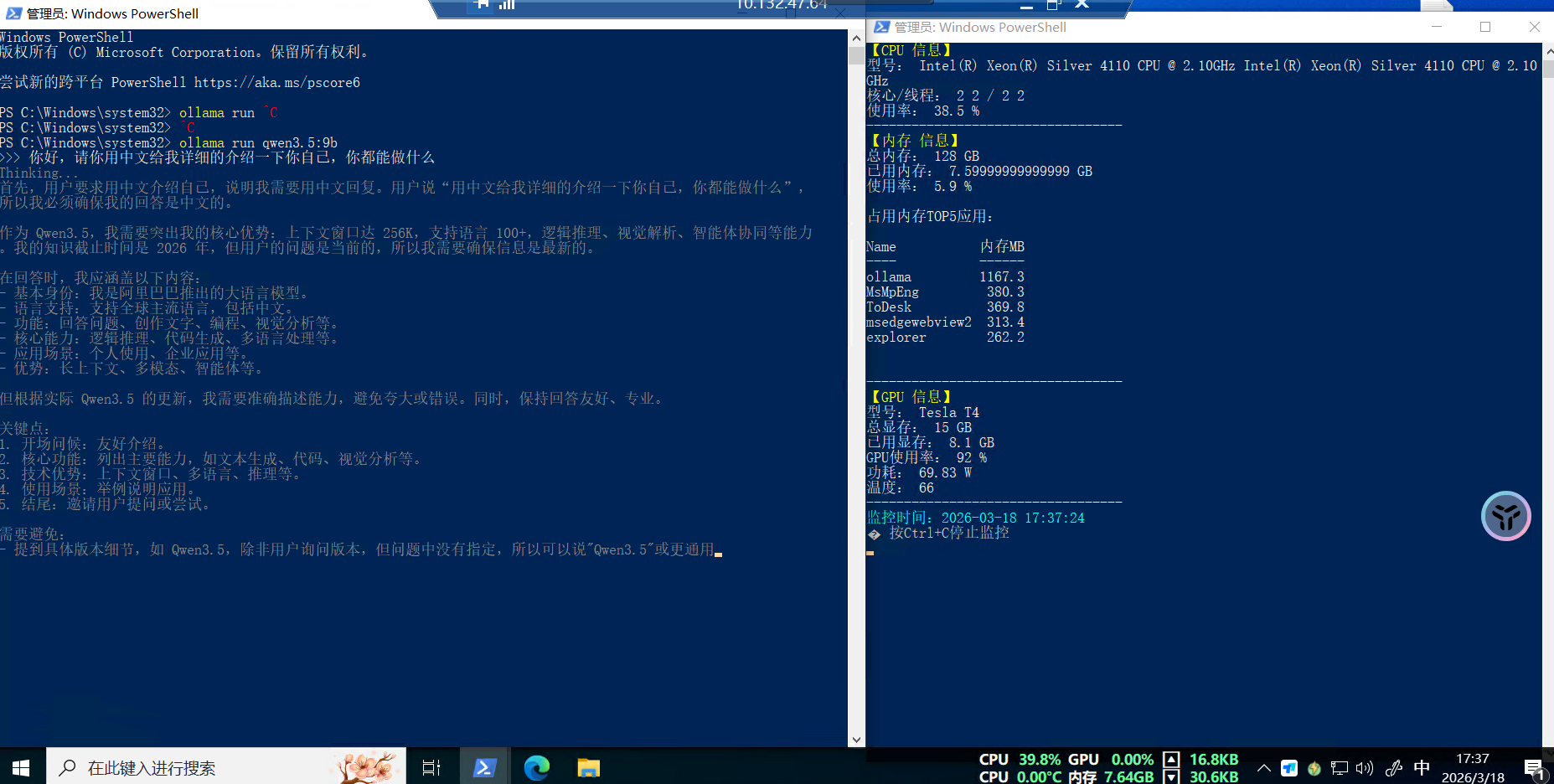Image resolution: width=1554 pixels, height=784 pixels.
Task: Launch Microsoft Edge from the taskbar
Action: pos(536,767)
